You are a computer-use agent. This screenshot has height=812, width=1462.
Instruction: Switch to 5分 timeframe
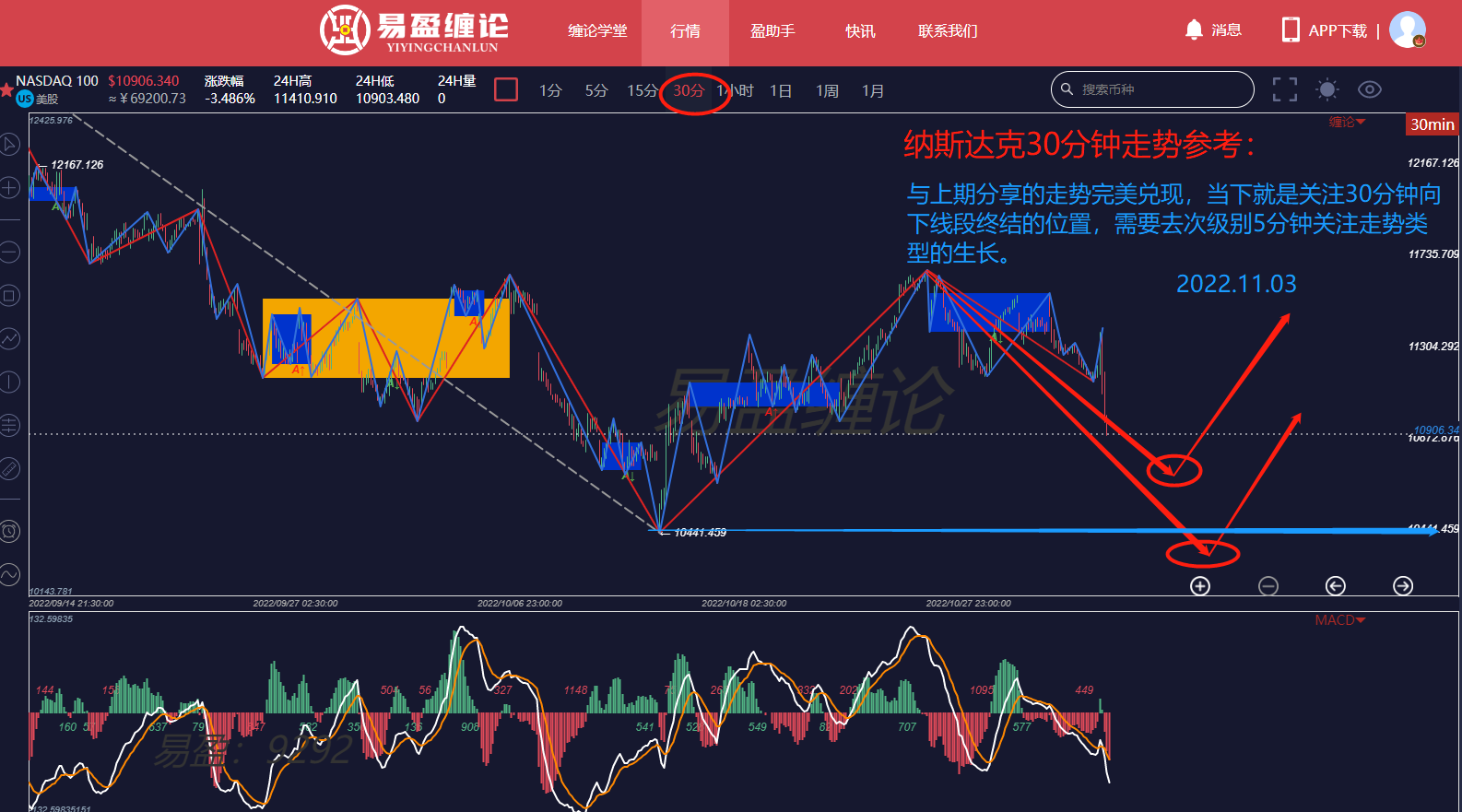click(596, 90)
